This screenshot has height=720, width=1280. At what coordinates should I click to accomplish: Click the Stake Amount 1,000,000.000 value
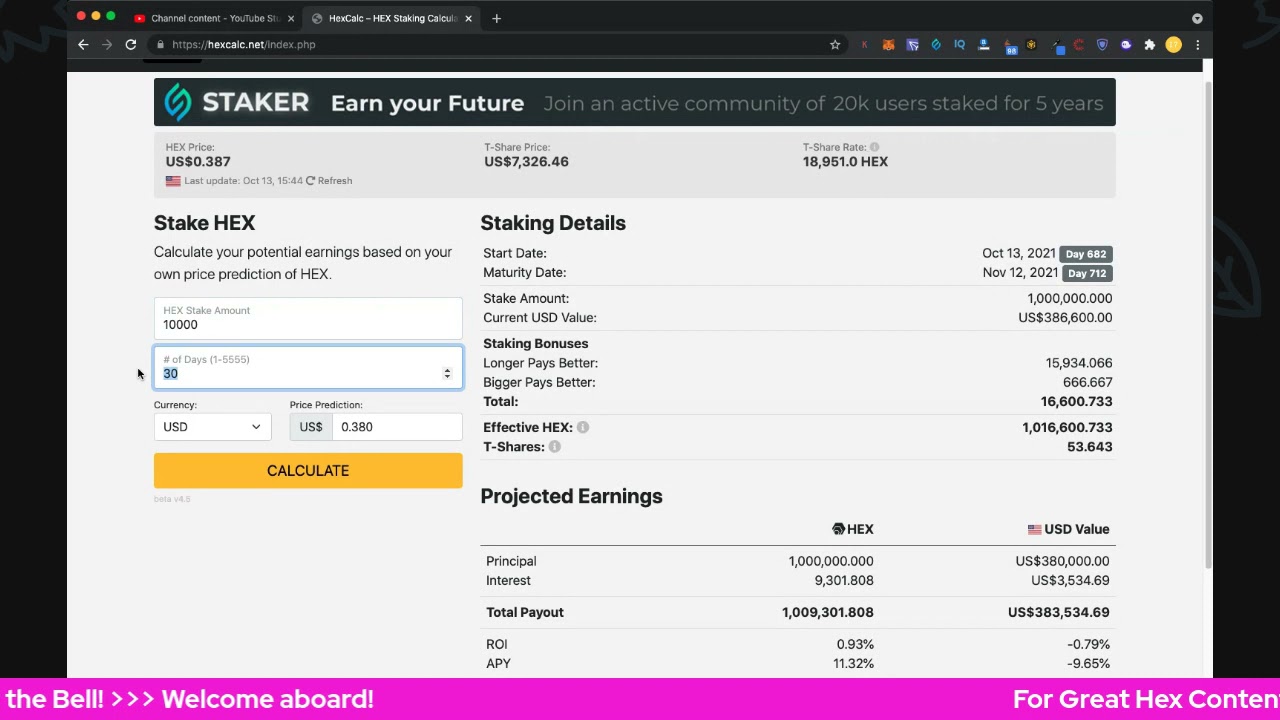point(1069,298)
